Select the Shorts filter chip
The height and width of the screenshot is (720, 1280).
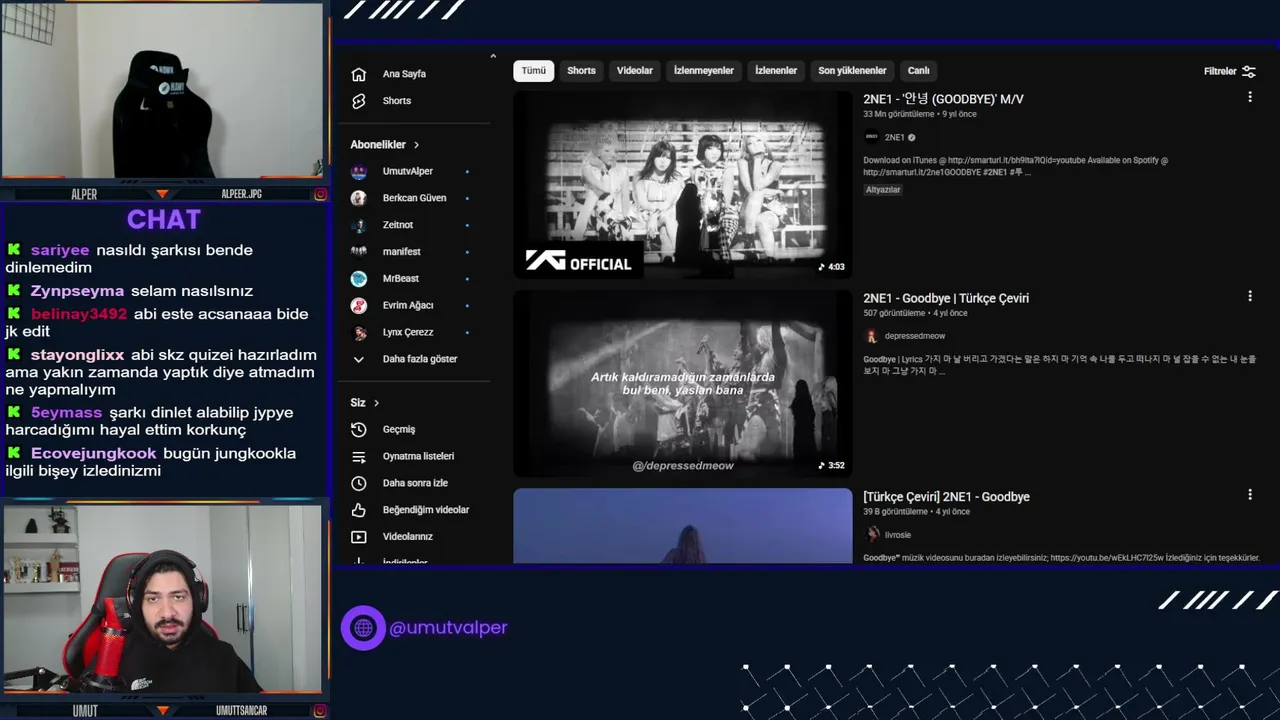[x=581, y=71]
